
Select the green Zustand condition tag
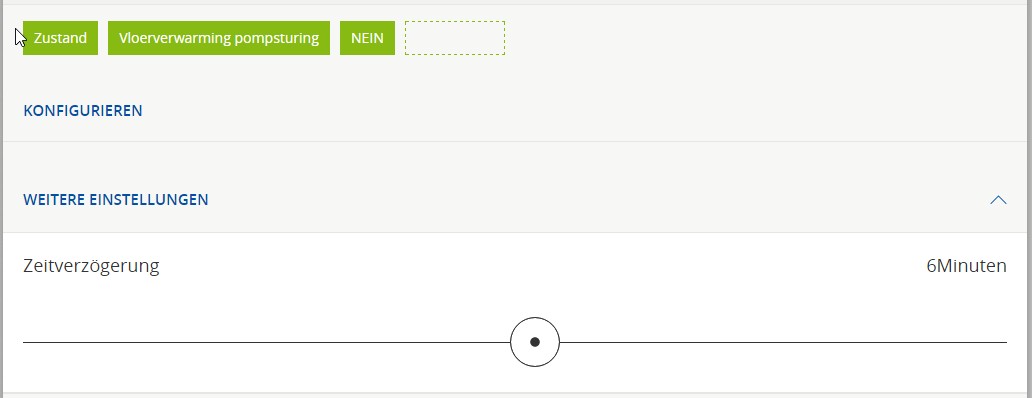coord(61,38)
